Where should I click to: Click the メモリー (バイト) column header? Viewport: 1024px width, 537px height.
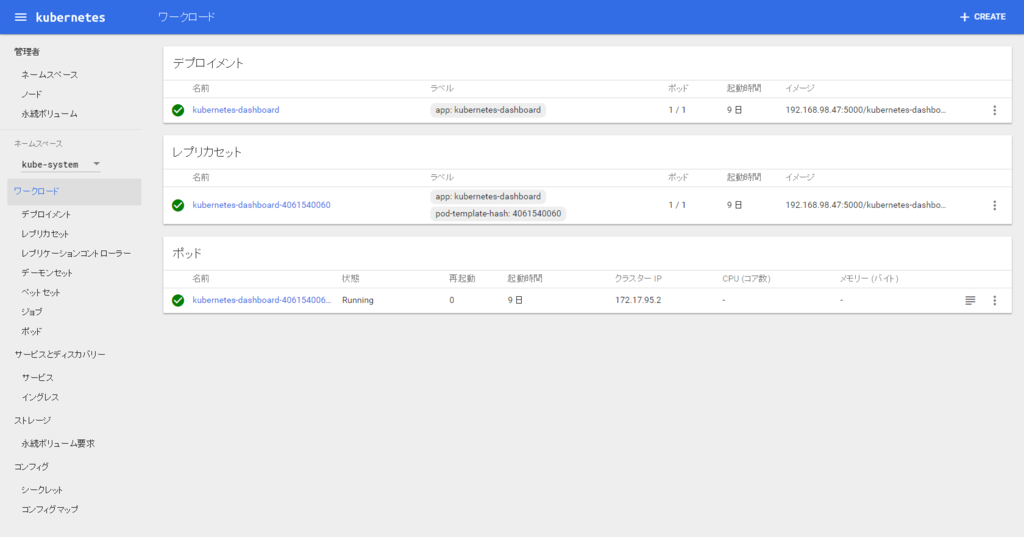tap(869, 279)
